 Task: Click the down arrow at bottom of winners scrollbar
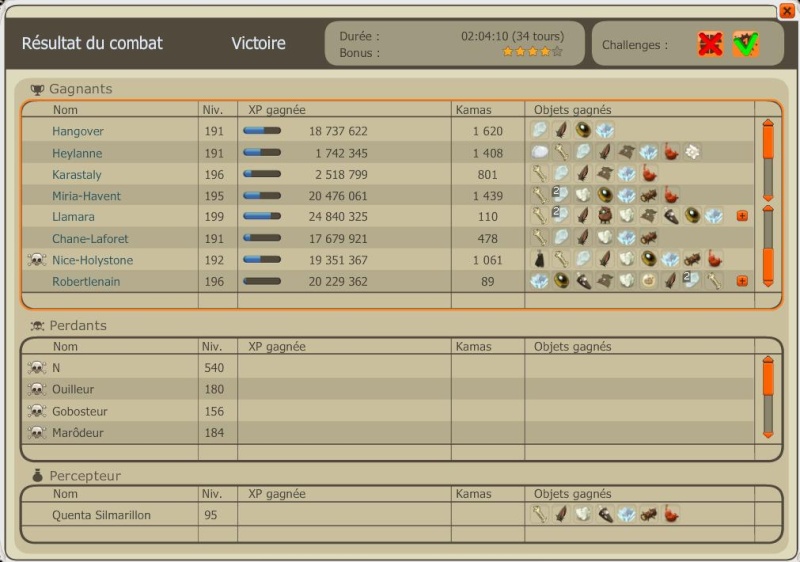coord(768,283)
